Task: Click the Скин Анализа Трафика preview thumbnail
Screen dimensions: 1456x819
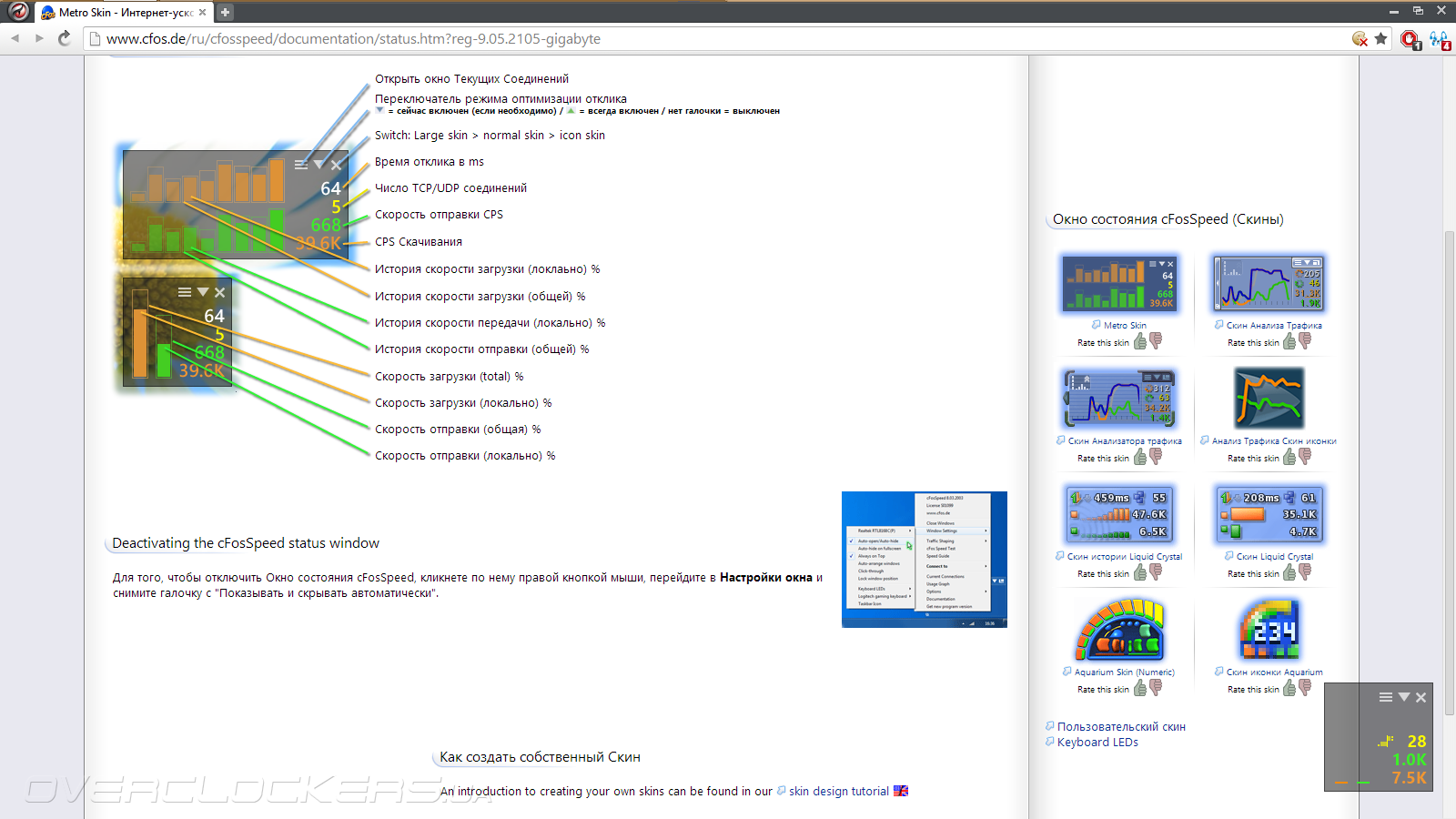Action: pyautogui.click(x=1269, y=283)
